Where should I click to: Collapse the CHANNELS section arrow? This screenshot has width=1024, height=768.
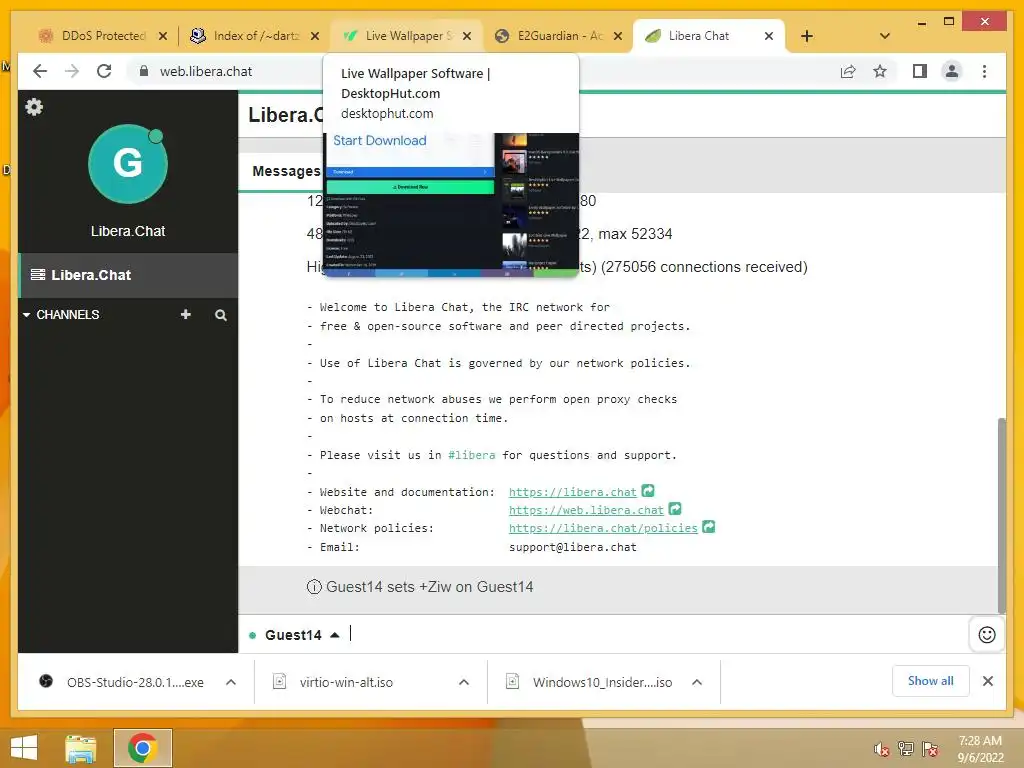point(27,315)
